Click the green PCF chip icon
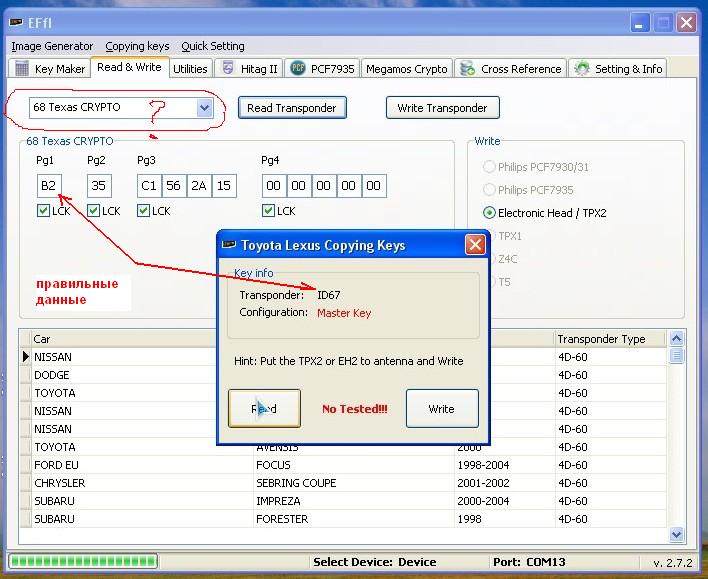 pyautogui.click(x=298, y=68)
